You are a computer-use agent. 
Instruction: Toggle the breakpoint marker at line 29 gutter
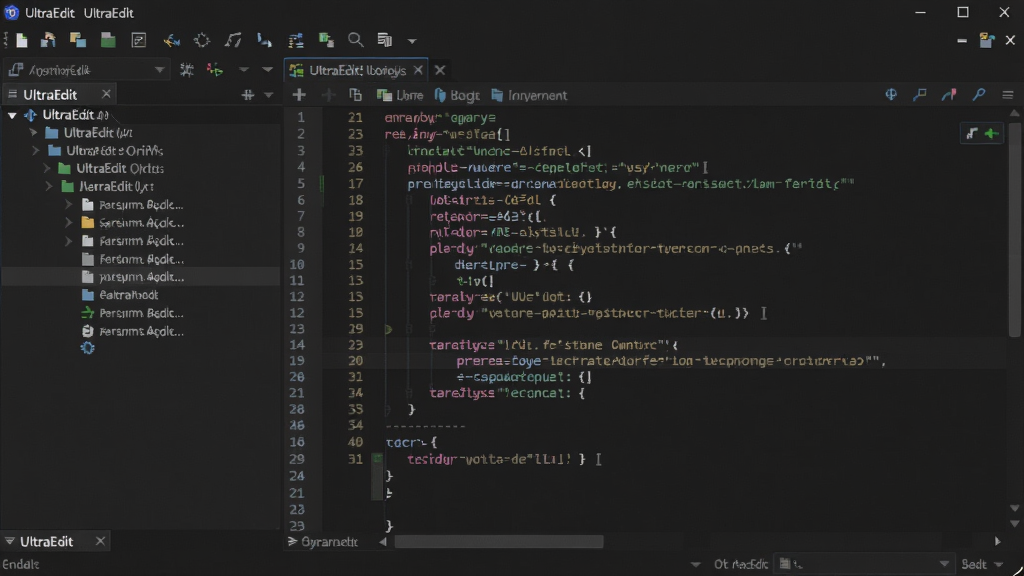tap(388, 329)
